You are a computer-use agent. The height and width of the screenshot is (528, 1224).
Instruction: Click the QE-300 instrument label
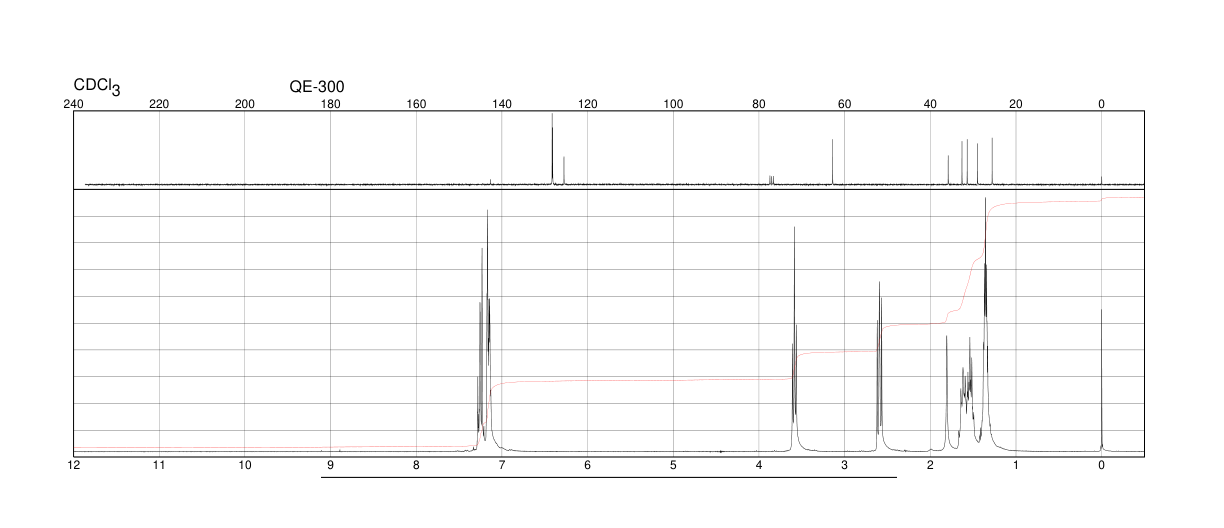[x=317, y=86]
